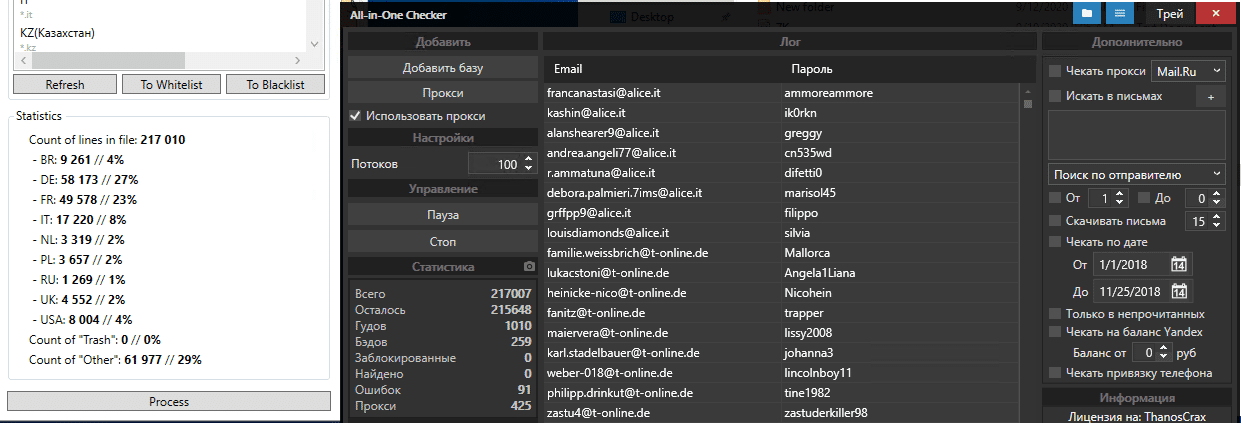The image size is (1241, 423).
Task: Click the Трей button in title bar
Action: [x=1171, y=14]
